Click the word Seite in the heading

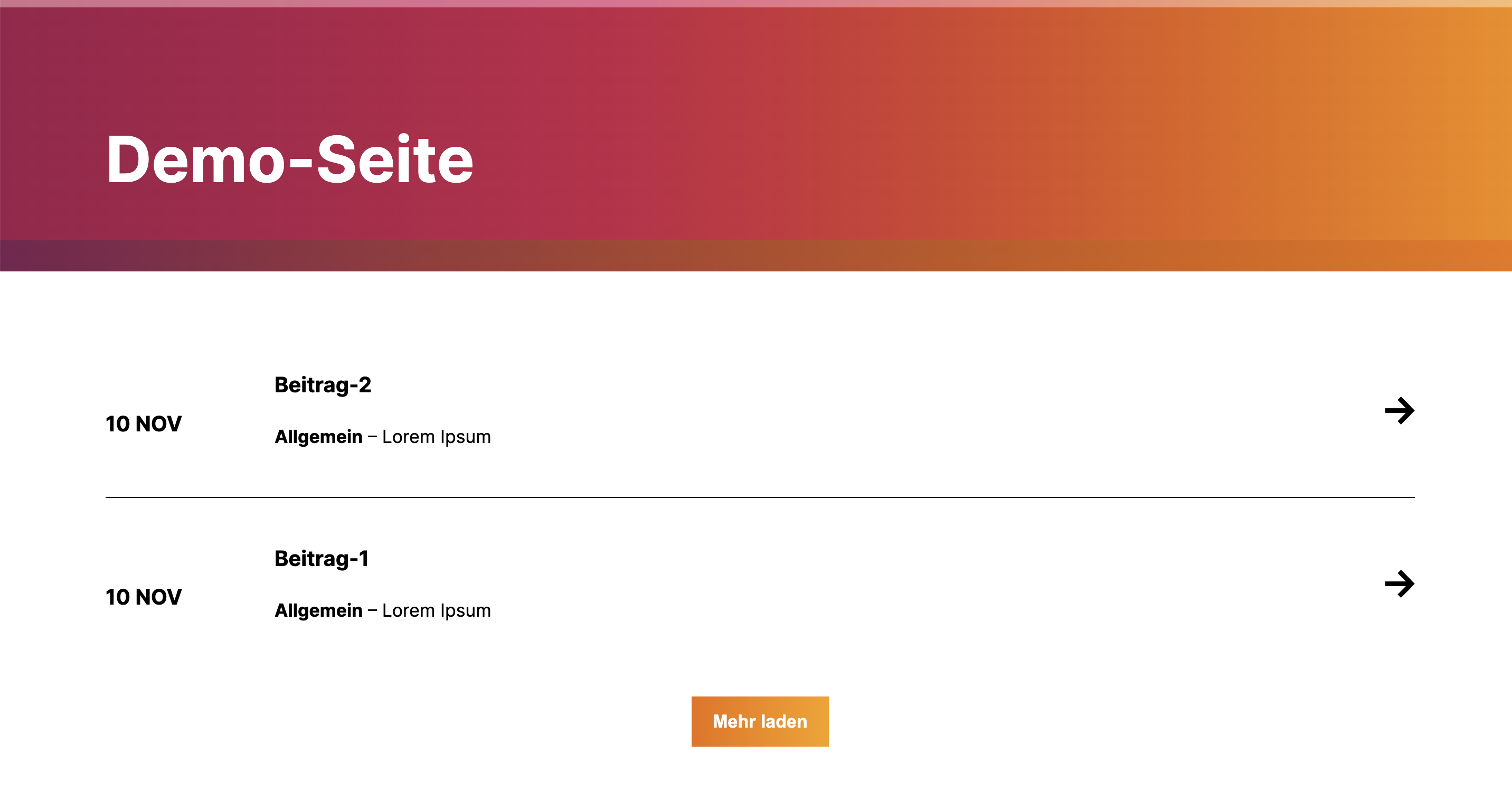[x=395, y=159]
